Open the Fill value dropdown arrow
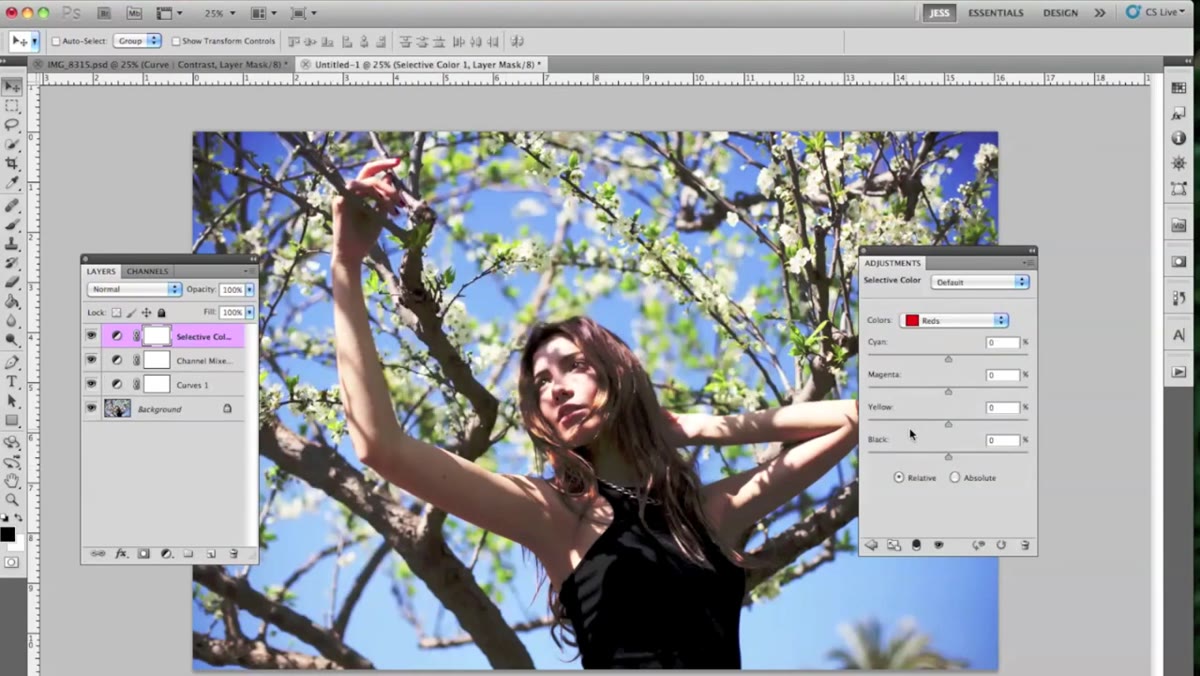 249,313
